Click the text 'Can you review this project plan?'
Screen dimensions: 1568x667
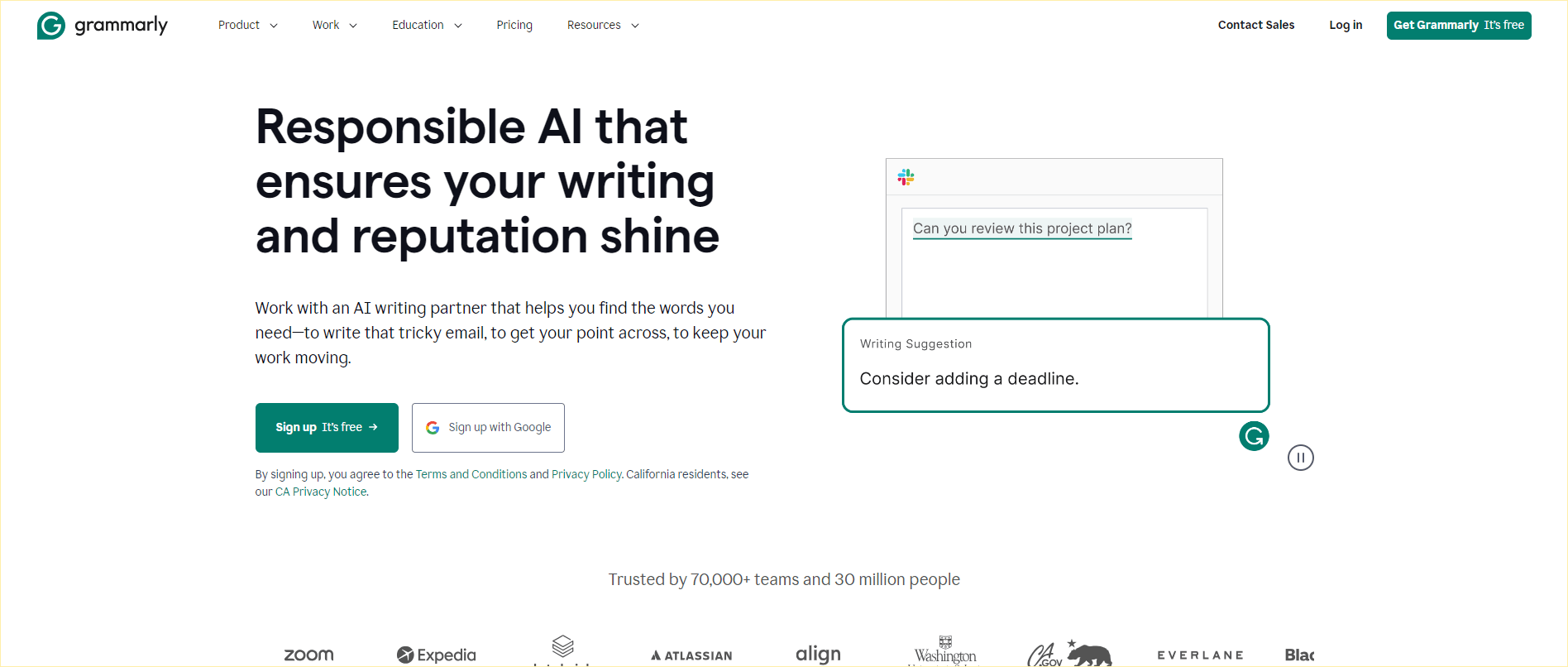tap(1022, 228)
